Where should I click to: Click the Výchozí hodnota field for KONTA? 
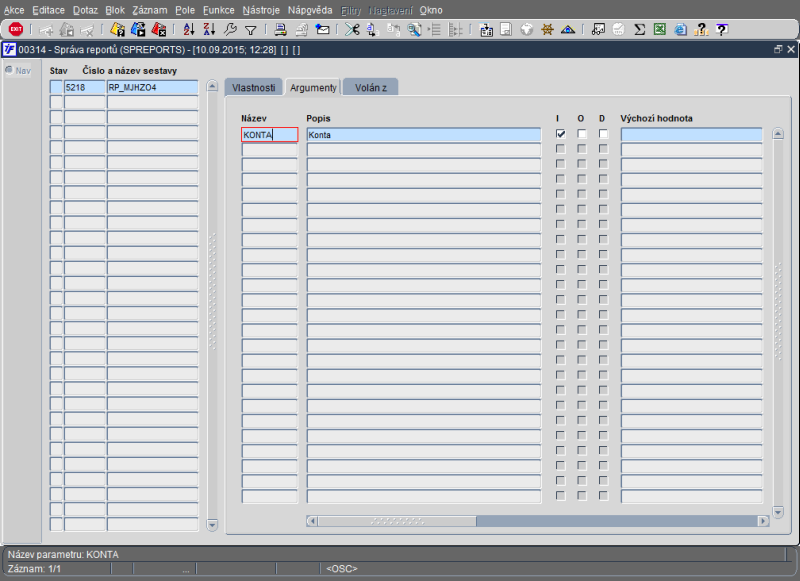[691, 135]
